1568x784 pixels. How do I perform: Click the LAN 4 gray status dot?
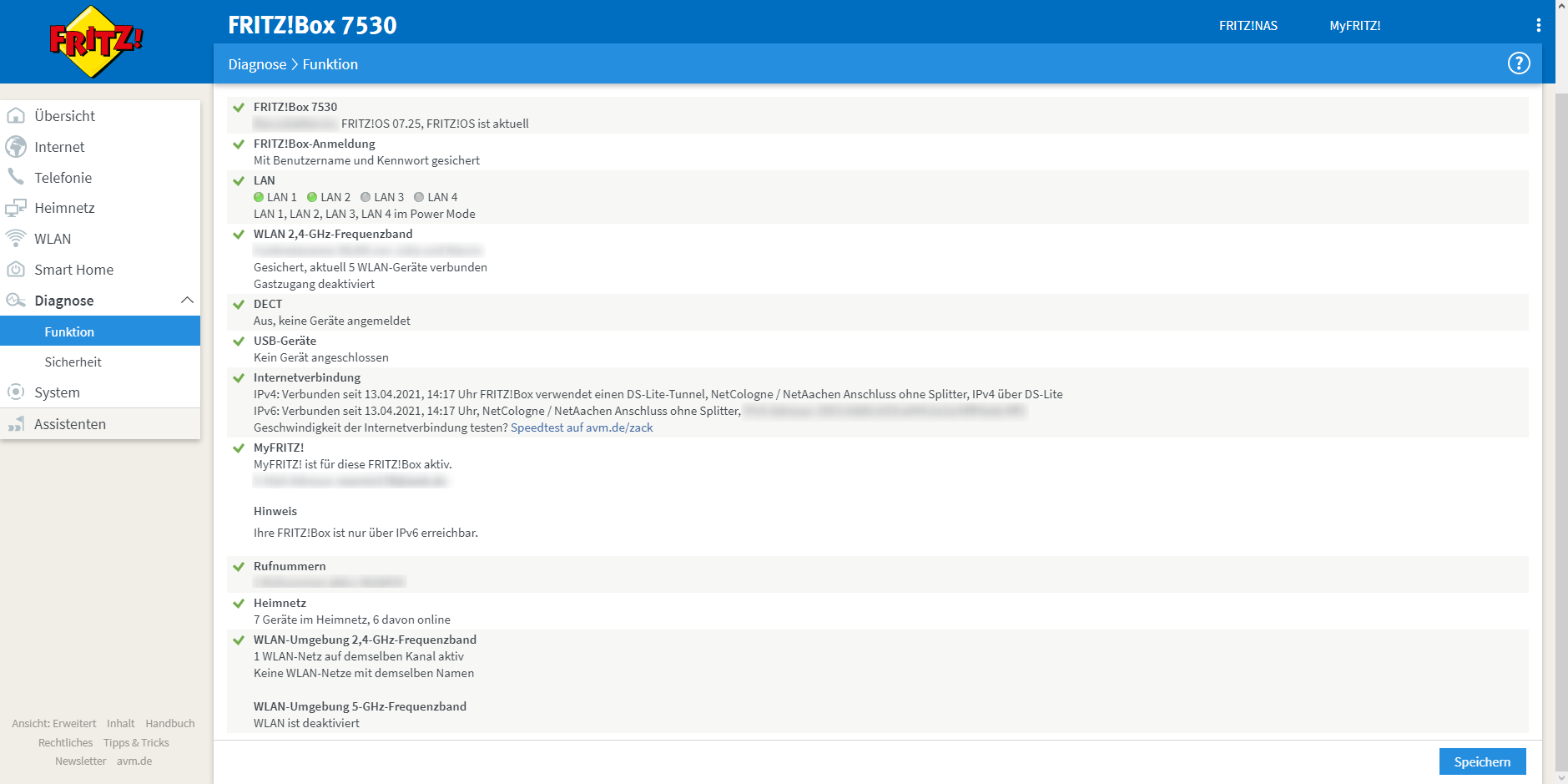click(x=419, y=197)
